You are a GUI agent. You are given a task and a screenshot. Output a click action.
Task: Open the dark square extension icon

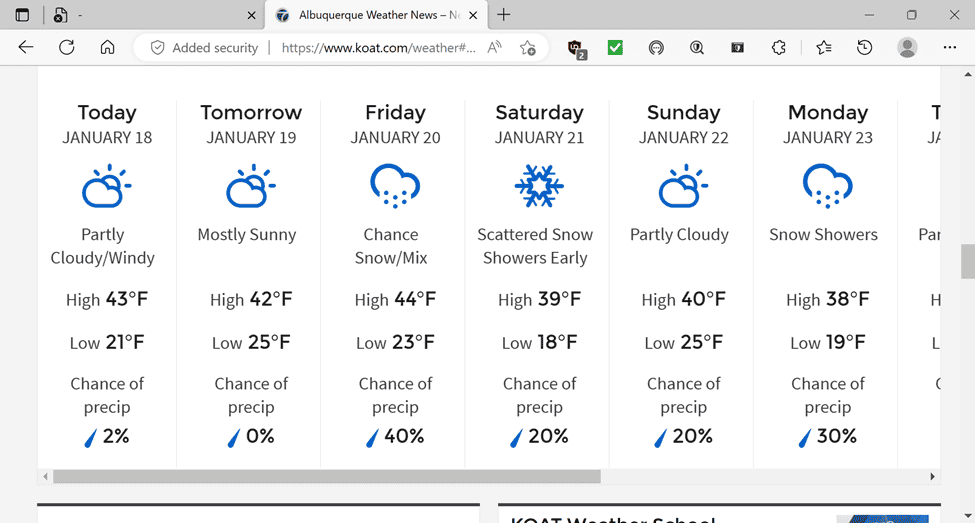[x=737, y=47]
